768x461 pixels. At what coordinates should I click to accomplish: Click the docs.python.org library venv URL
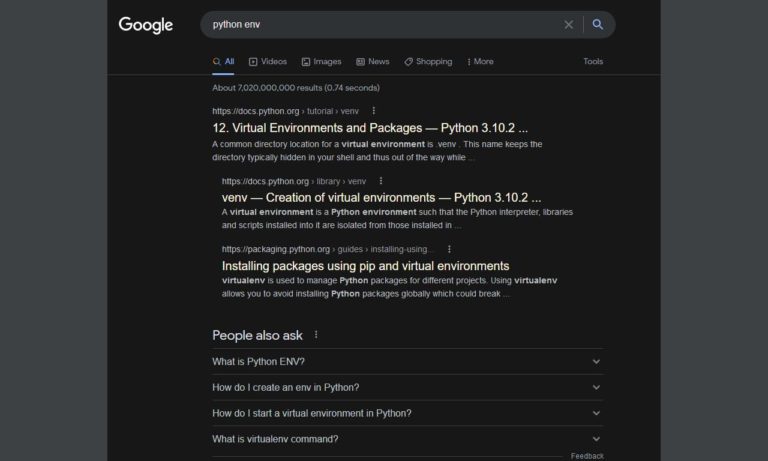tap(293, 181)
